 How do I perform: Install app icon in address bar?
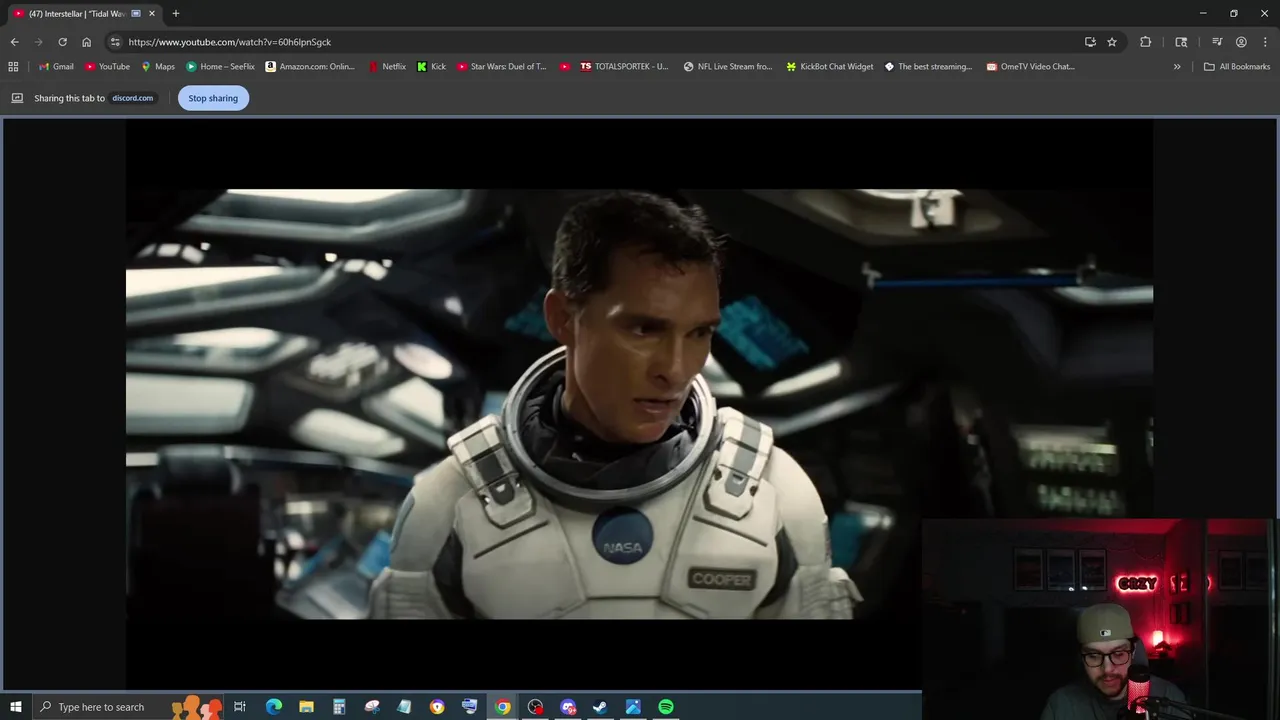pyautogui.click(x=1090, y=42)
